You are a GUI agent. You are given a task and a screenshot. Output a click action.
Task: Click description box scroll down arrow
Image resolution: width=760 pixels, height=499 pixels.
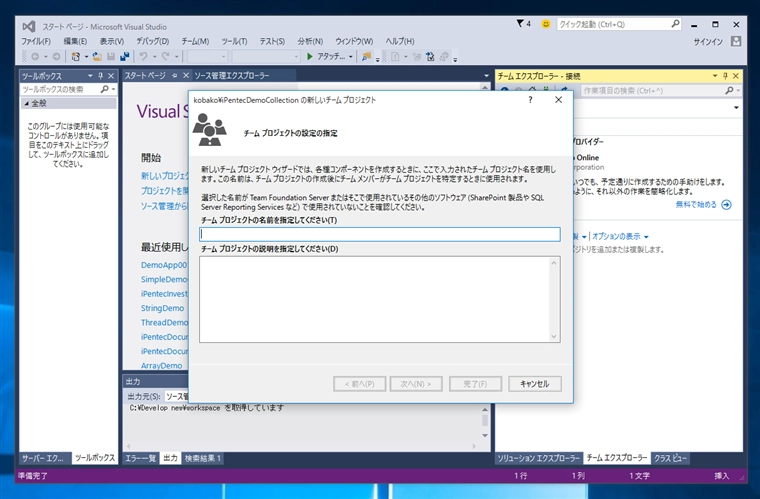554,336
